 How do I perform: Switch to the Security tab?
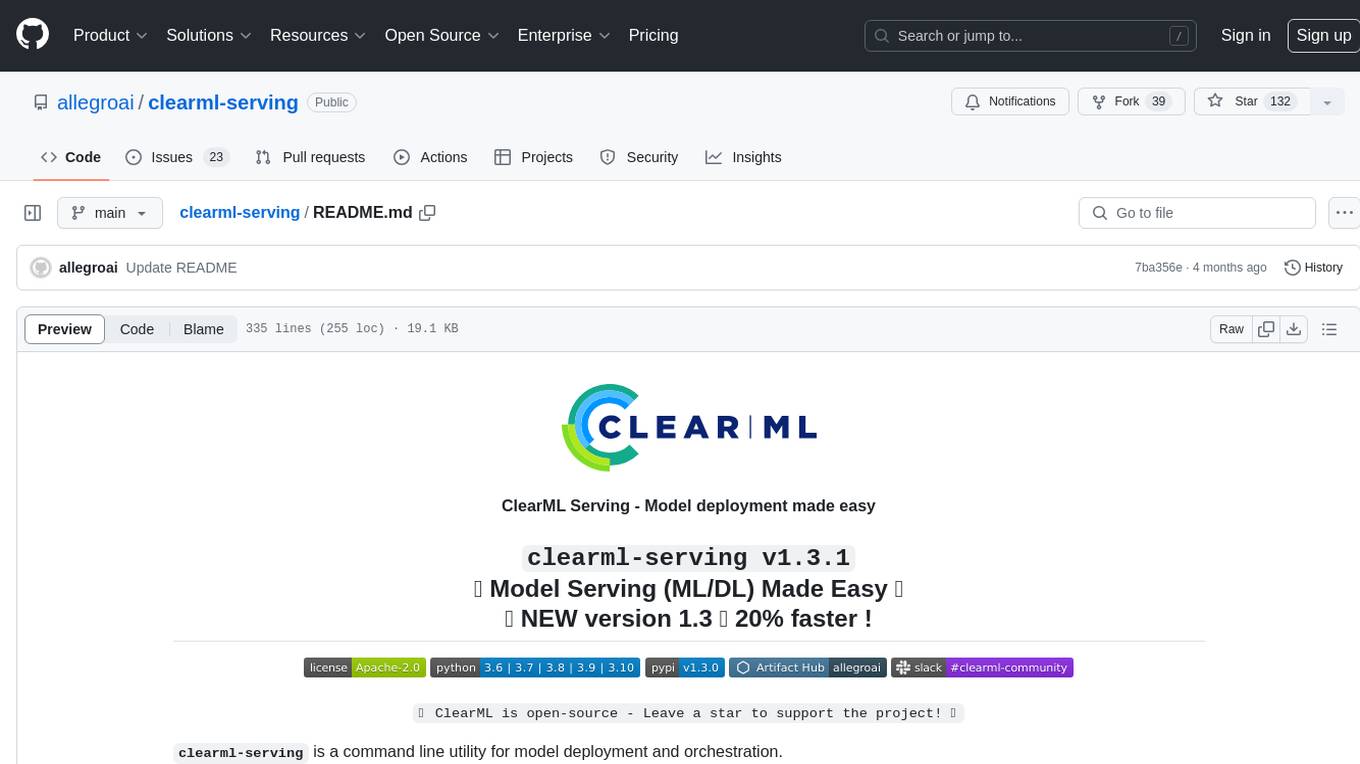639,157
